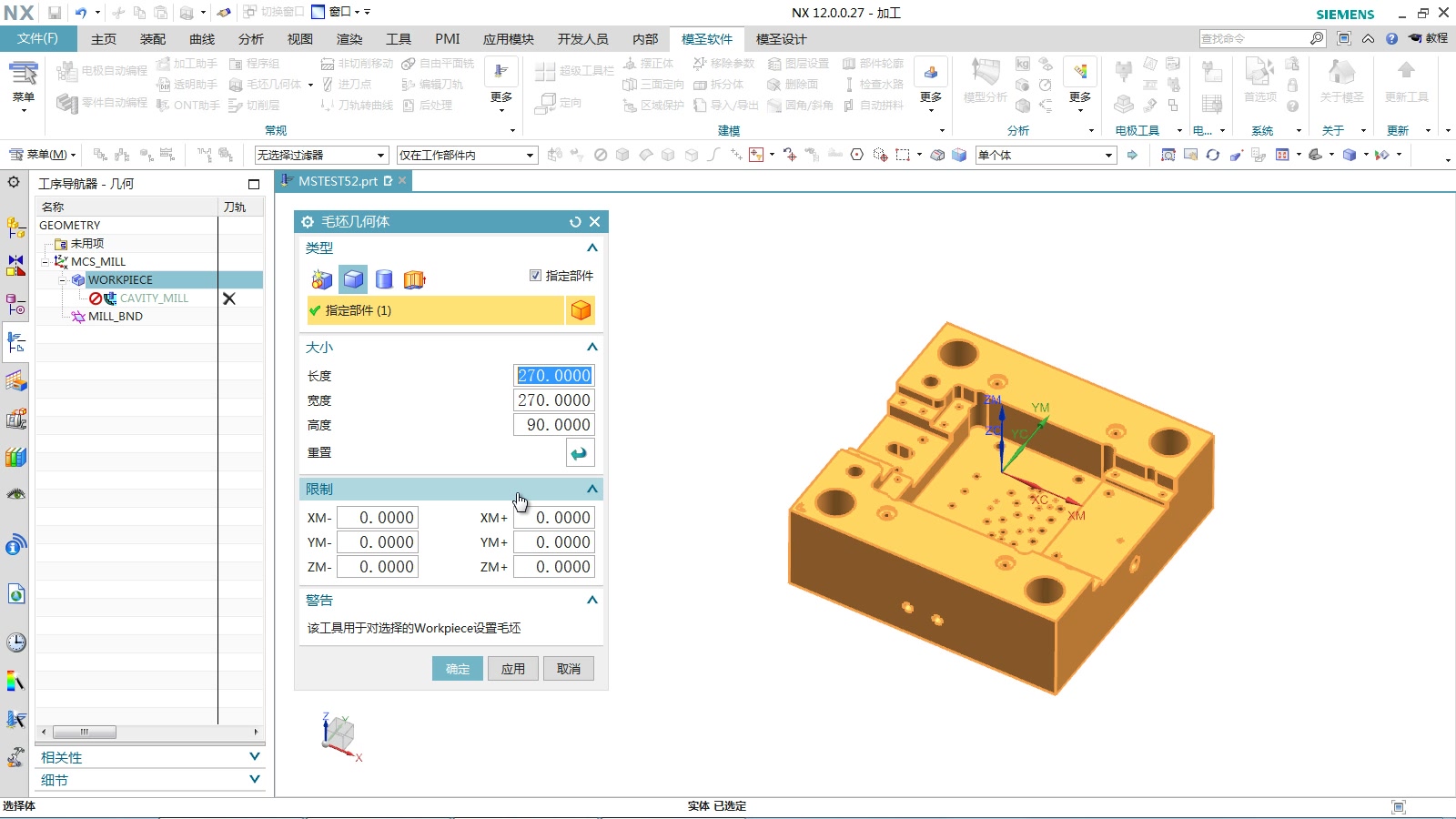
Task: Open the help question mark icon
Action: pos(1391,38)
